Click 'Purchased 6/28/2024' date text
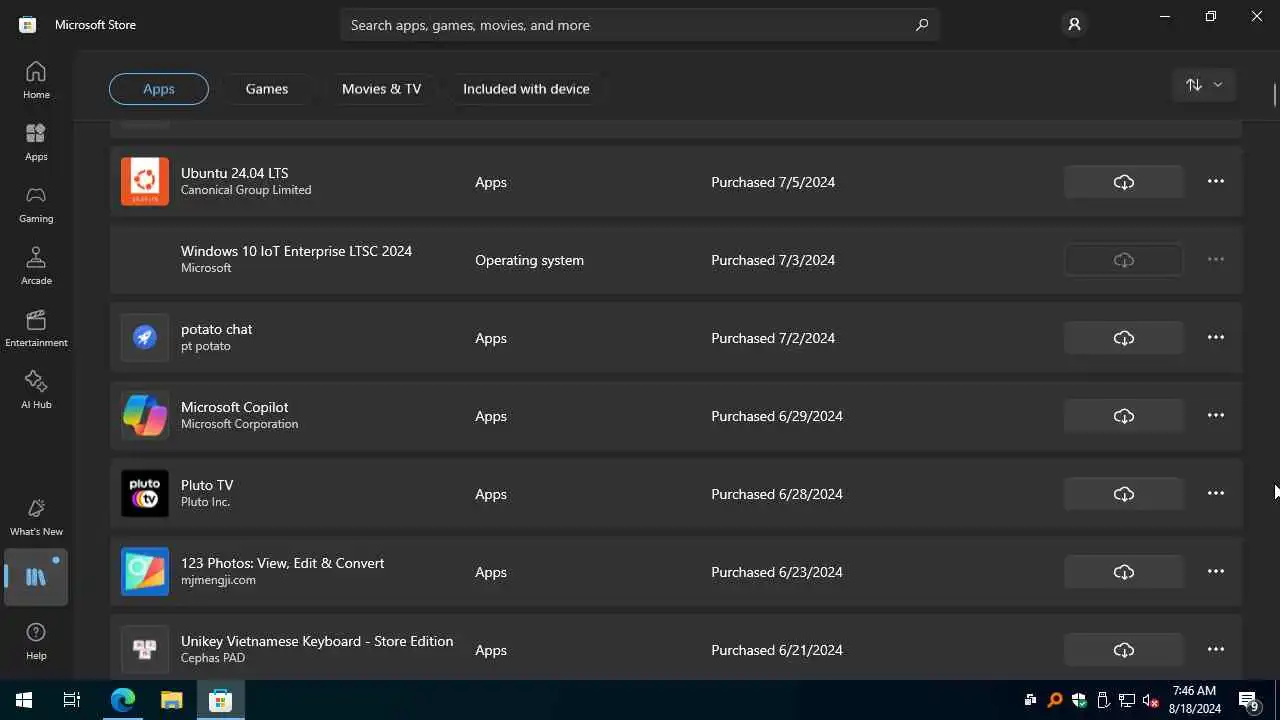The width and height of the screenshot is (1280, 720). pyautogui.click(x=777, y=494)
